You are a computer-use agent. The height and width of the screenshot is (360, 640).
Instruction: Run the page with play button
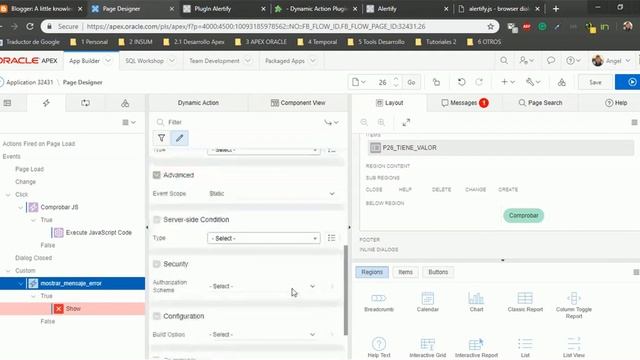coord(630,82)
